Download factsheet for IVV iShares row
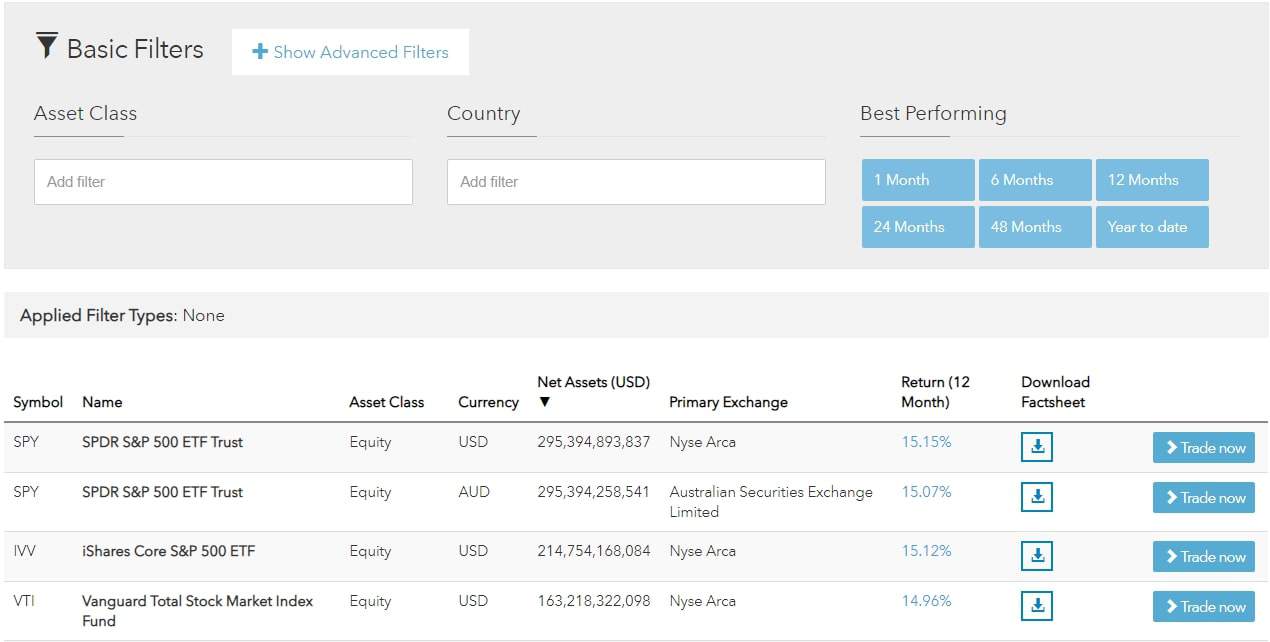The image size is (1270, 642). [1037, 555]
